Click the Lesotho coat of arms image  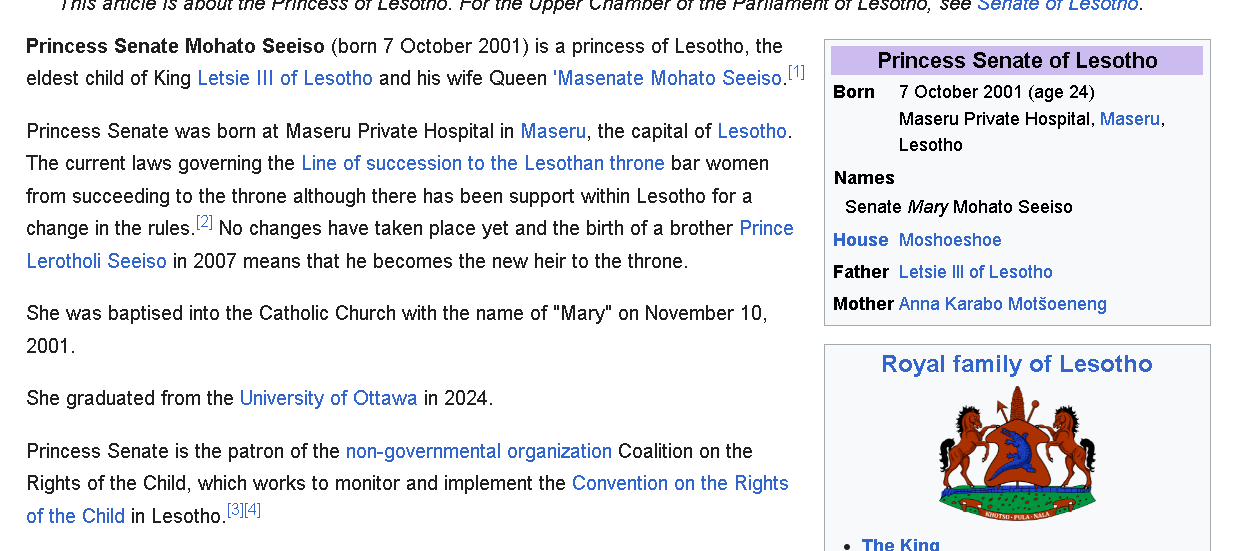coord(1016,449)
